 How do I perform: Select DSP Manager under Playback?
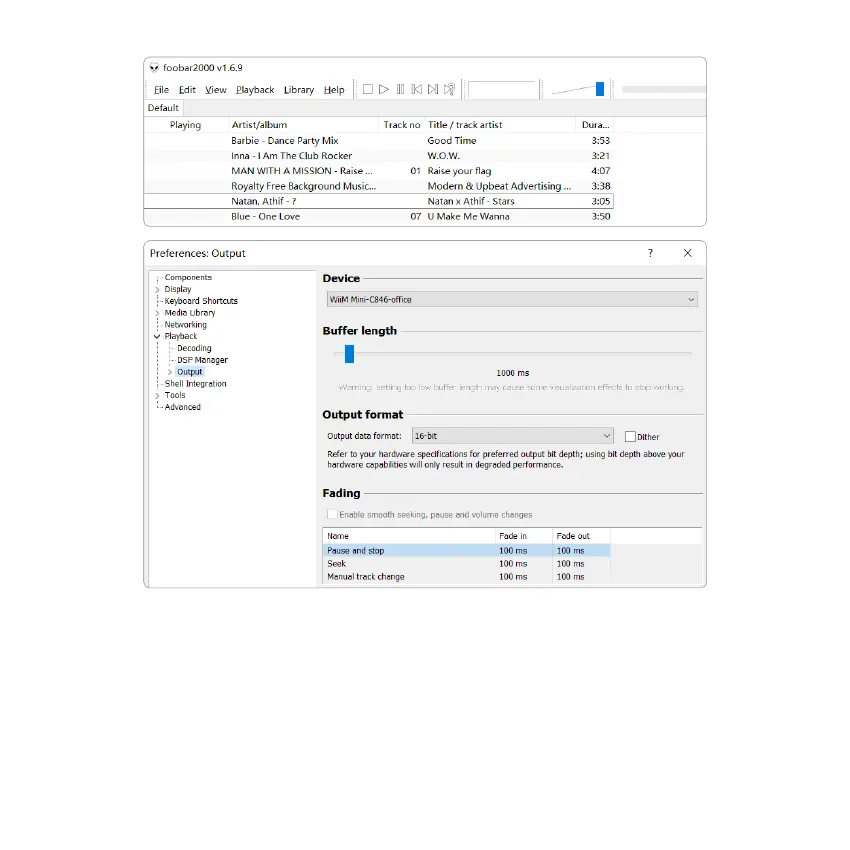coord(202,360)
